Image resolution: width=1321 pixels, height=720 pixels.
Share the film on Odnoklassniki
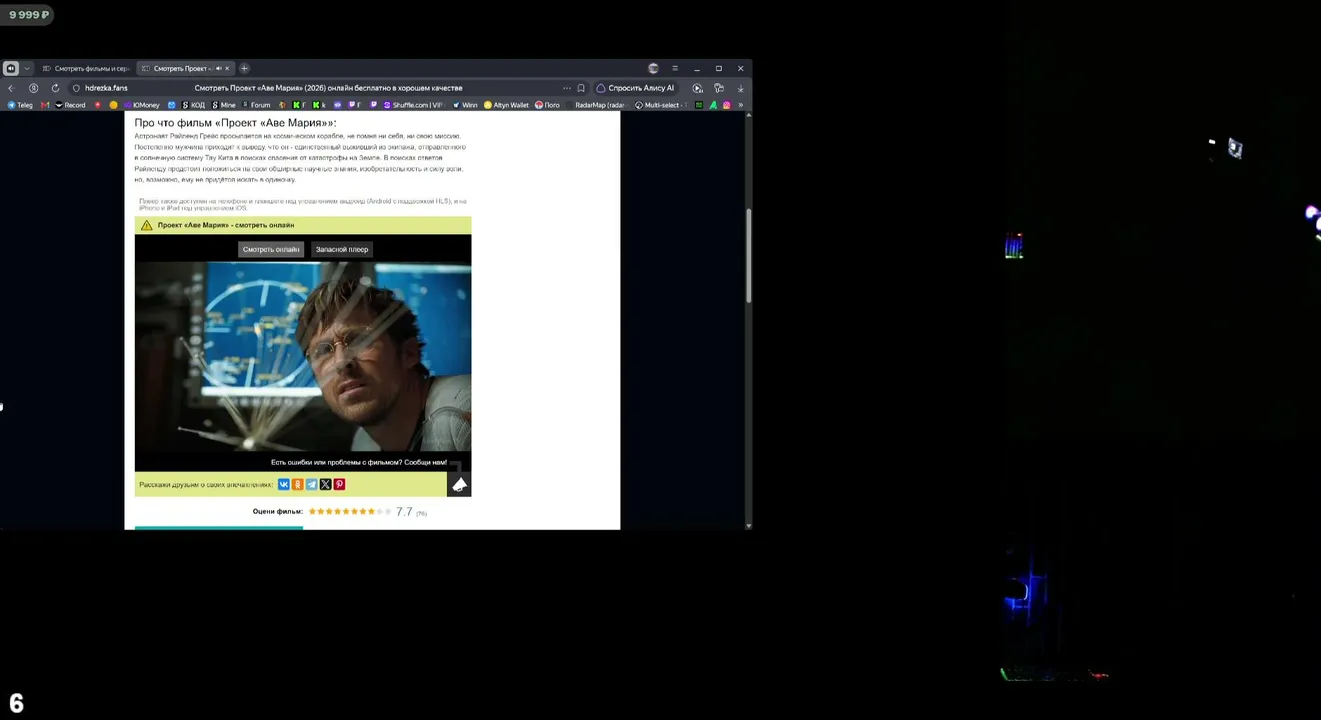coord(298,484)
